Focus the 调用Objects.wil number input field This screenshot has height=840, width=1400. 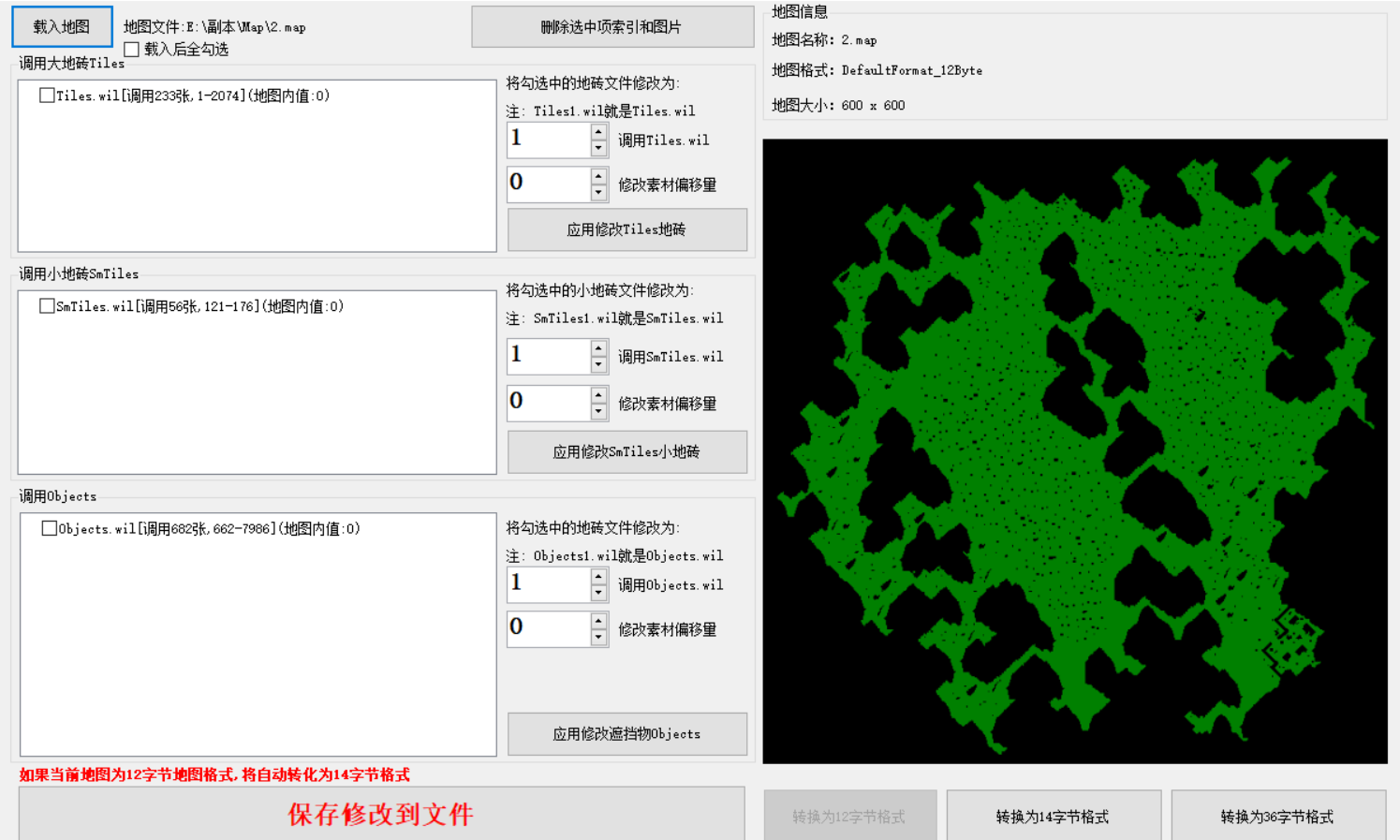(549, 584)
